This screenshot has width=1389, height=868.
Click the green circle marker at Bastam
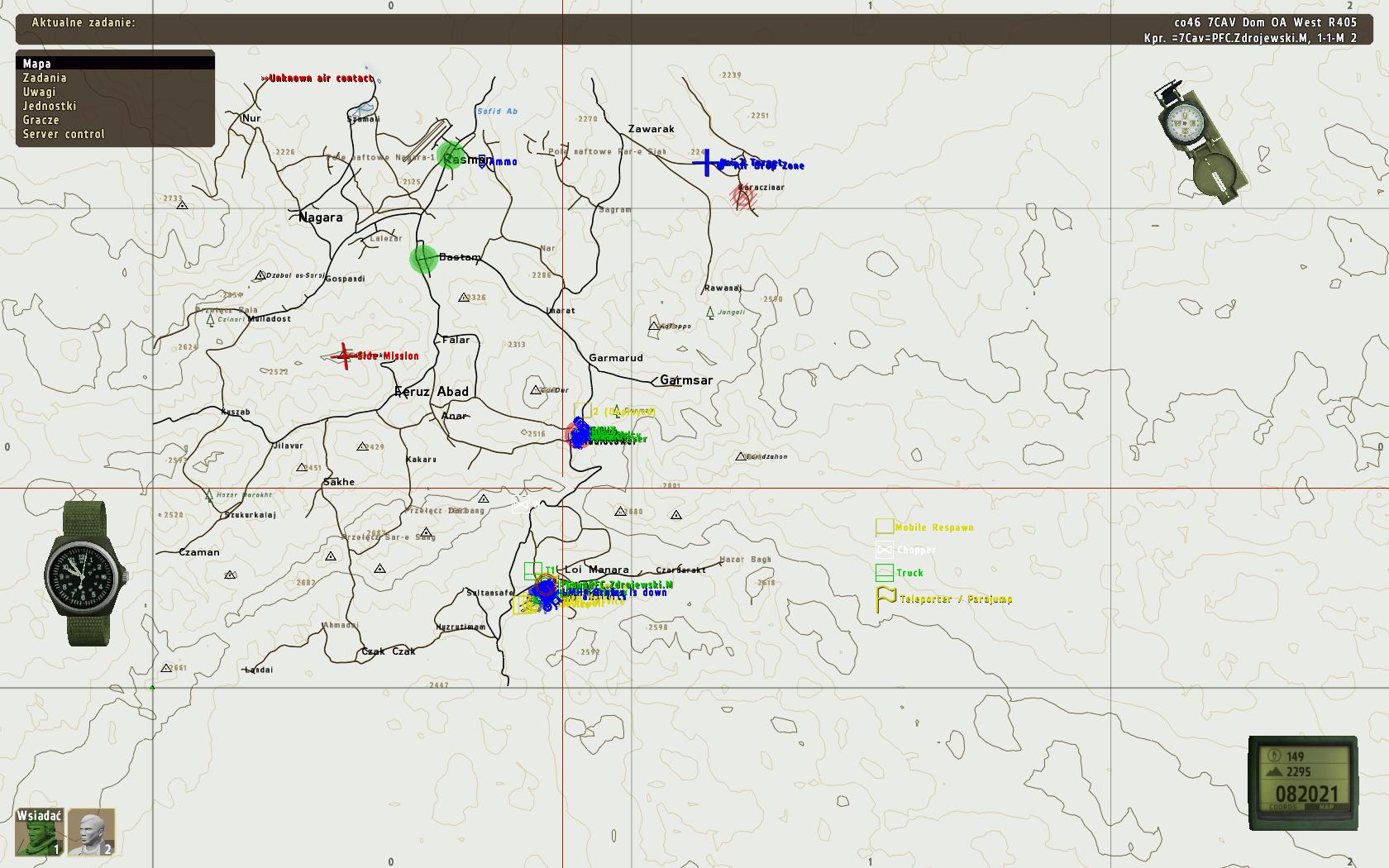click(423, 259)
